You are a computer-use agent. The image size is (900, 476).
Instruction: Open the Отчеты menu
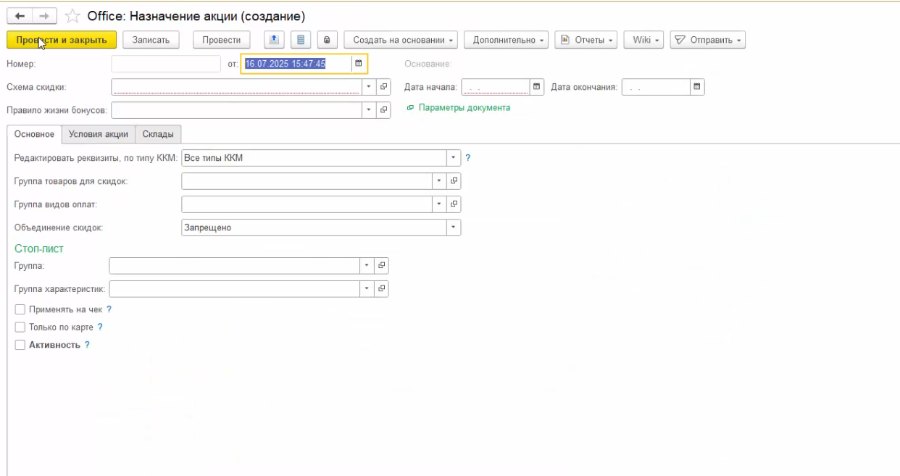click(x=586, y=40)
